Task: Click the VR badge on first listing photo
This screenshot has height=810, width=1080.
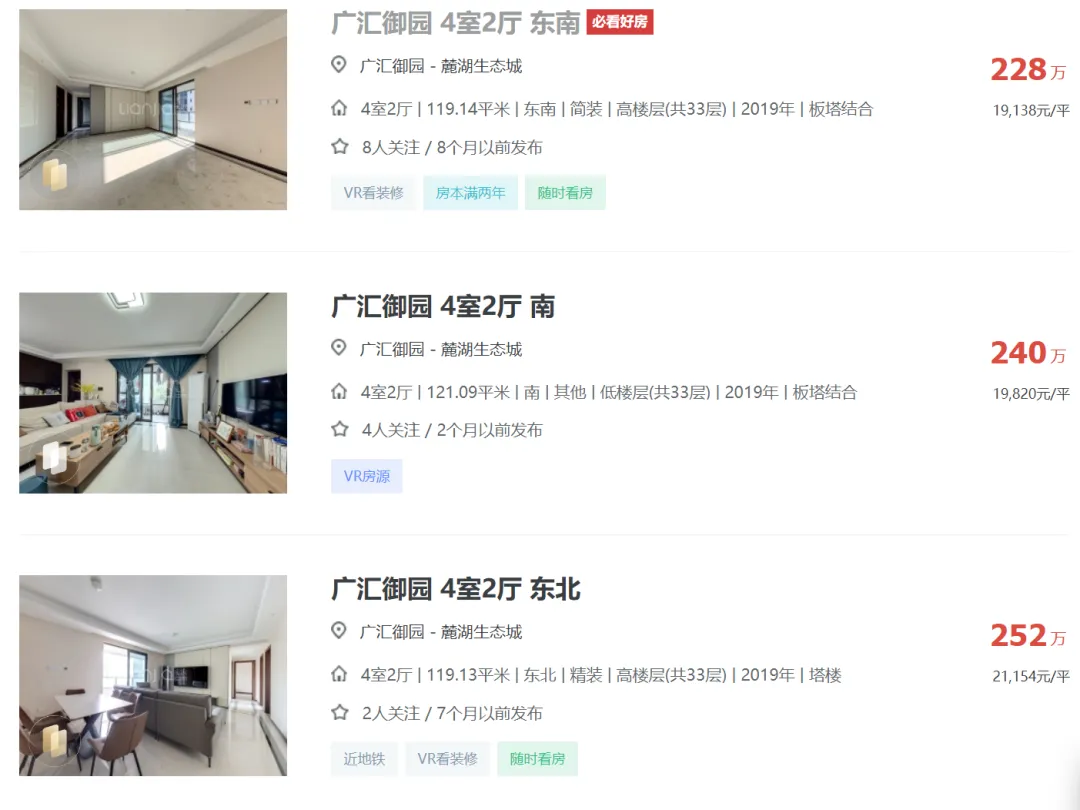Action: 54,174
